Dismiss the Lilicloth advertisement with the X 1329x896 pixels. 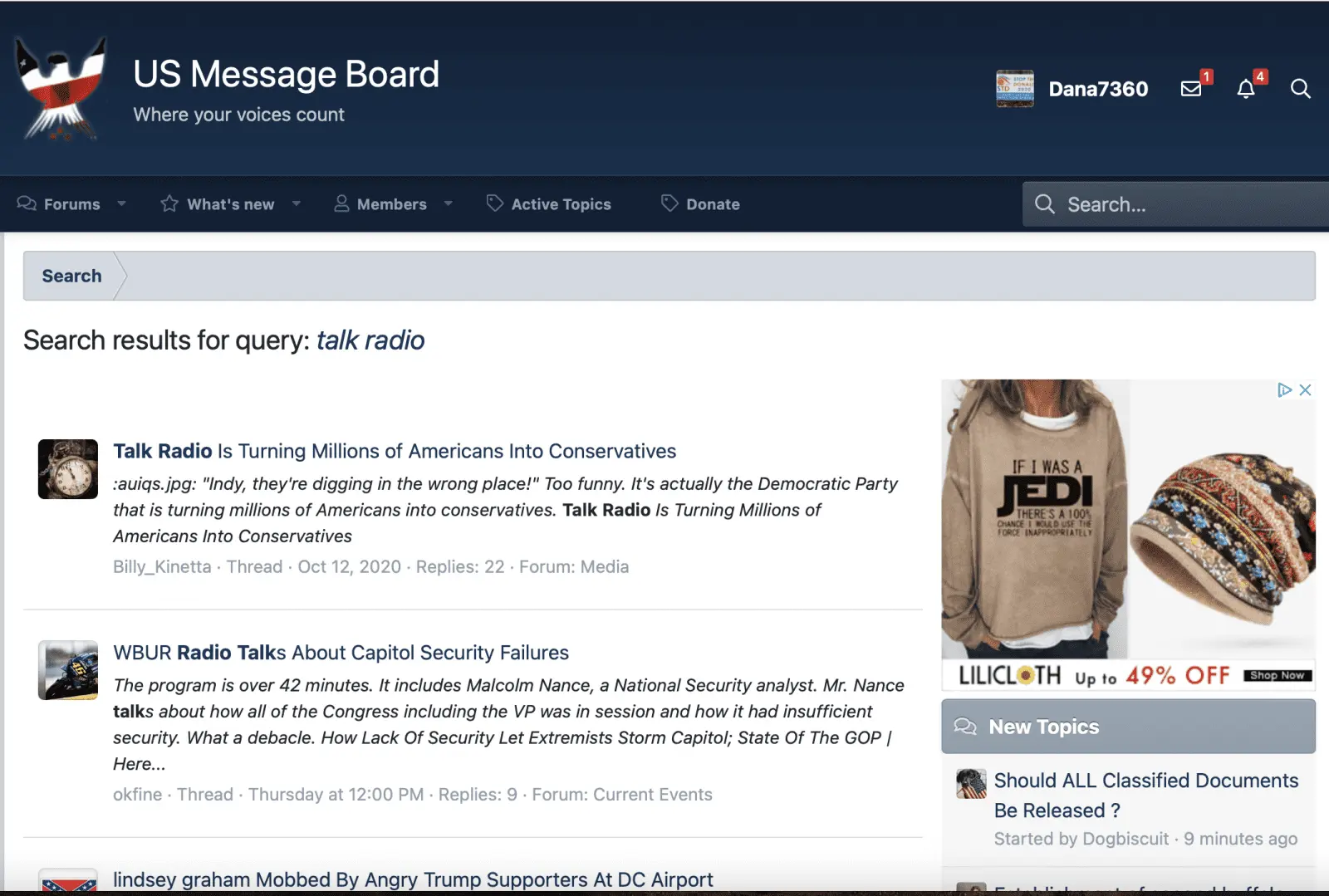1305,389
